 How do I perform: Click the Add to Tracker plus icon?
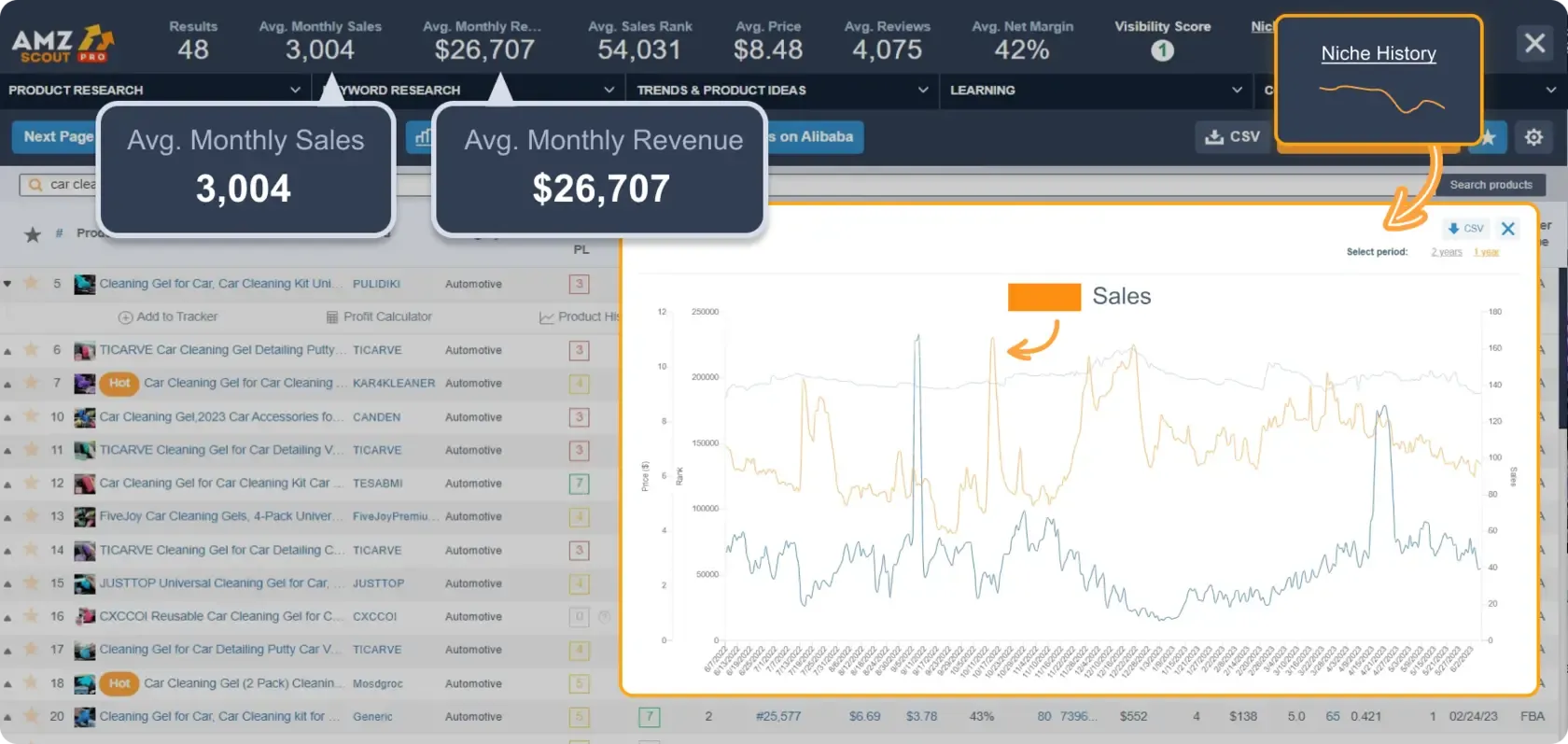point(125,317)
